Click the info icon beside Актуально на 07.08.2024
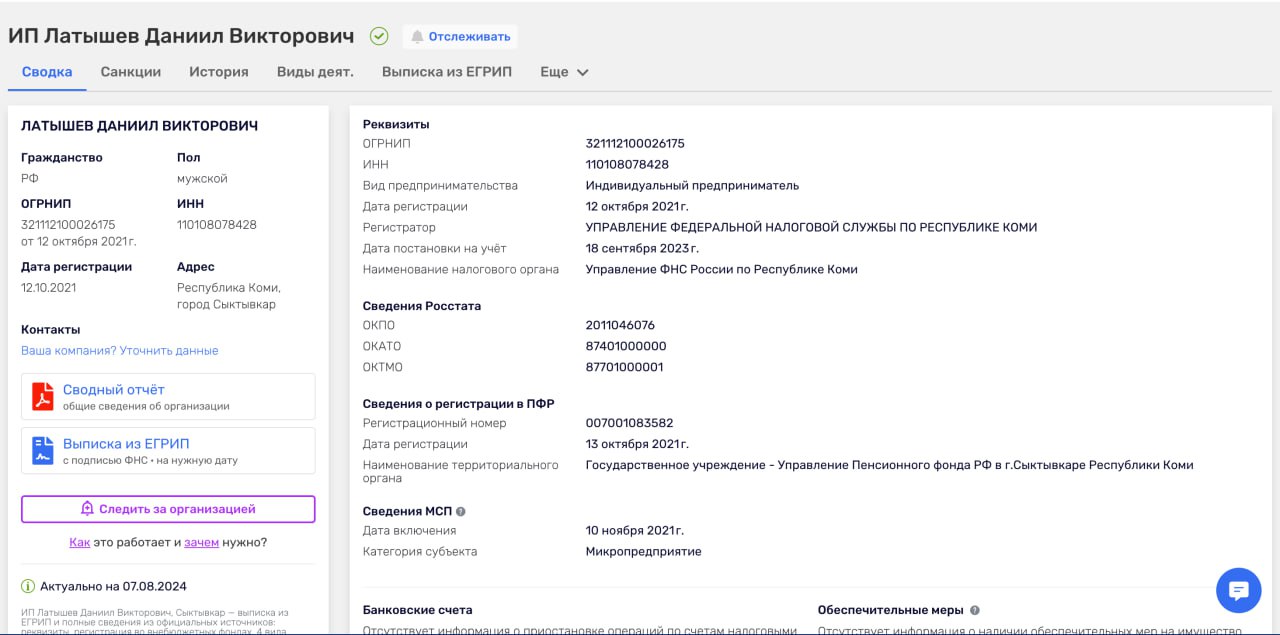This screenshot has height=635, width=1280. [x=28, y=586]
